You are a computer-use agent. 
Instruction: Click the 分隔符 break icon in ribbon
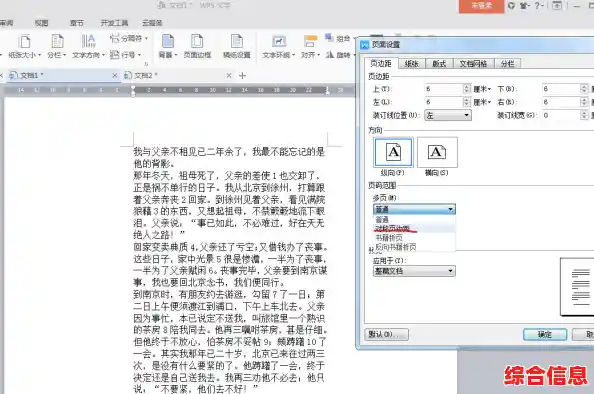114,38
